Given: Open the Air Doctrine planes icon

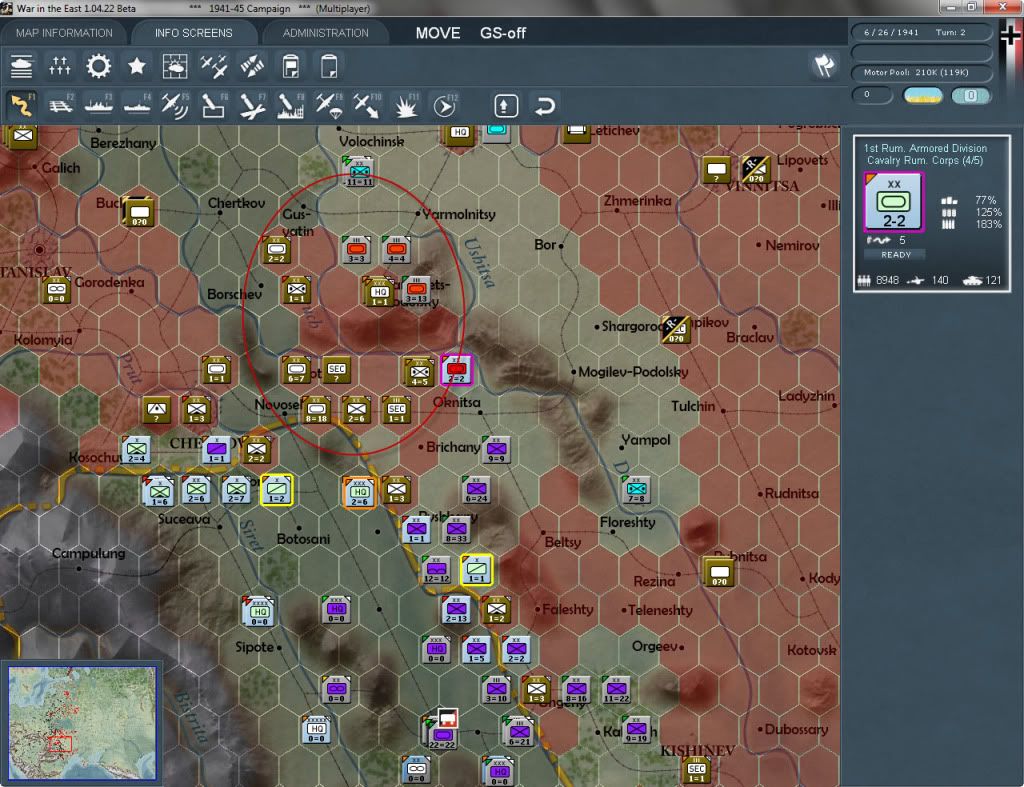Looking at the screenshot, I should 214,66.
